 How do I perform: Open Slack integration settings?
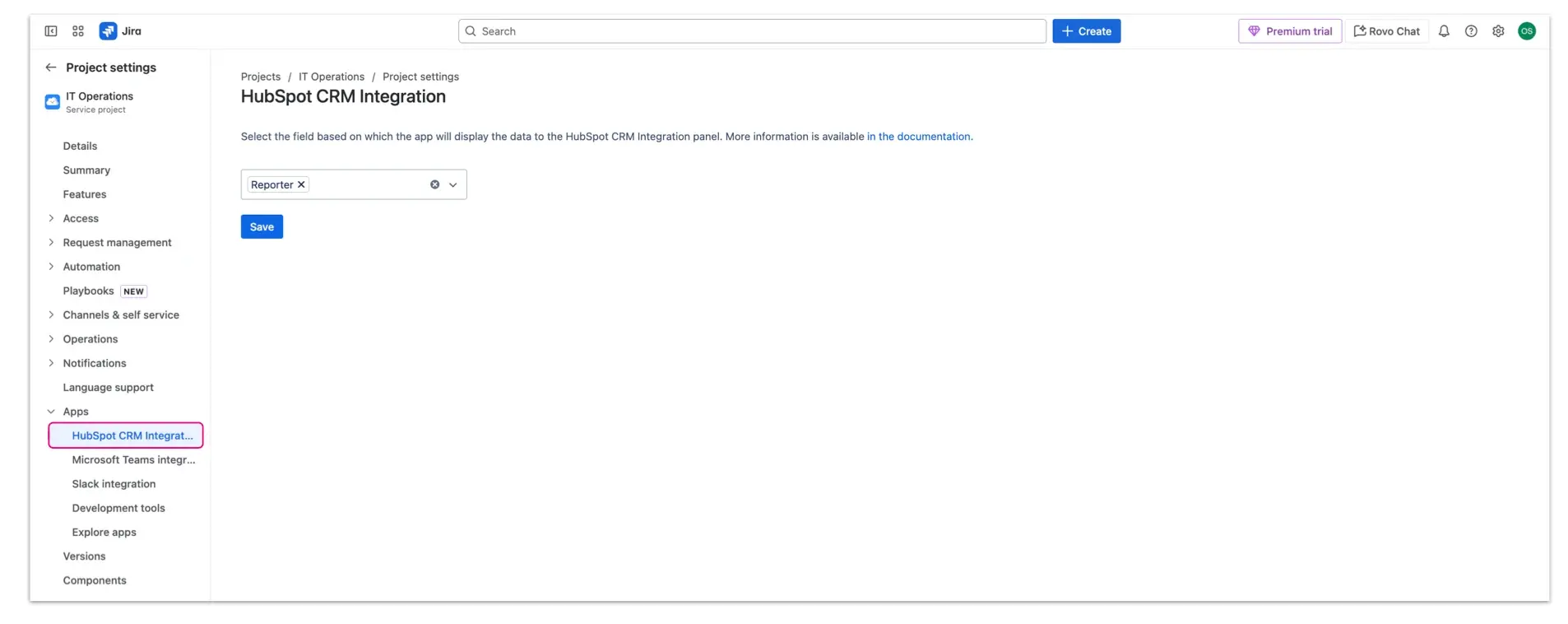tap(114, 484)
